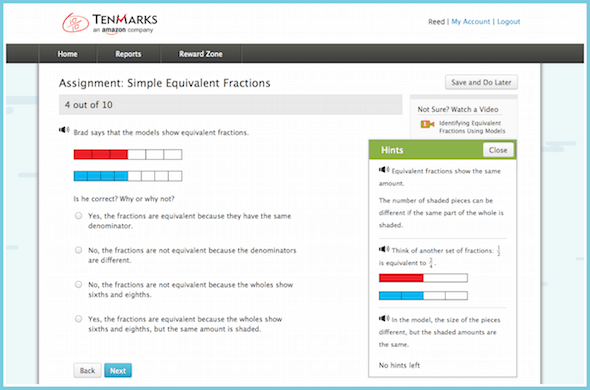Image resolution: width=590 pixels, height=390 pixels.
Task: Click the Next button
Action: tap(118, 370)
